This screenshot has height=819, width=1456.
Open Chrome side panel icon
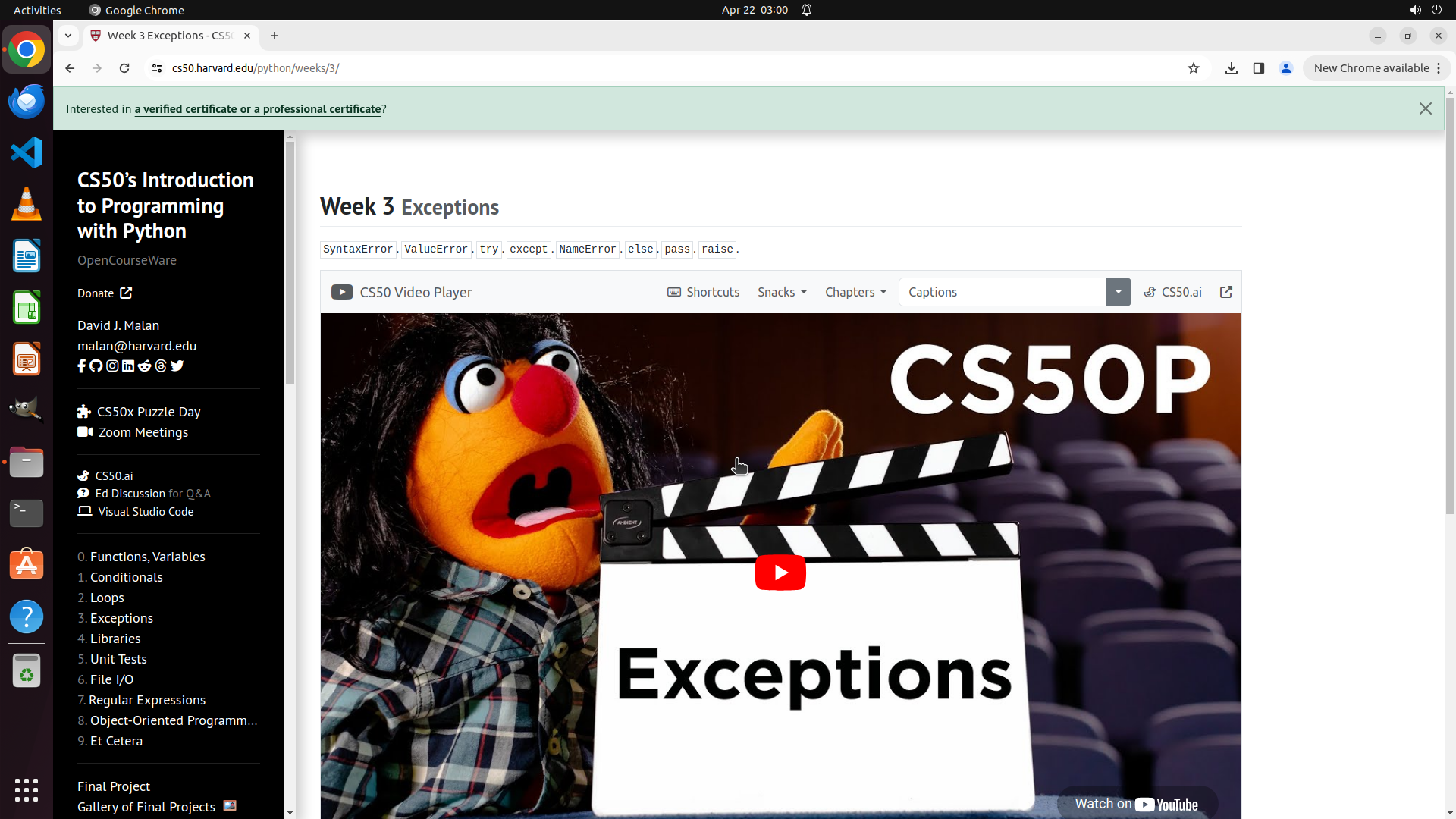tap(1258, 68)
